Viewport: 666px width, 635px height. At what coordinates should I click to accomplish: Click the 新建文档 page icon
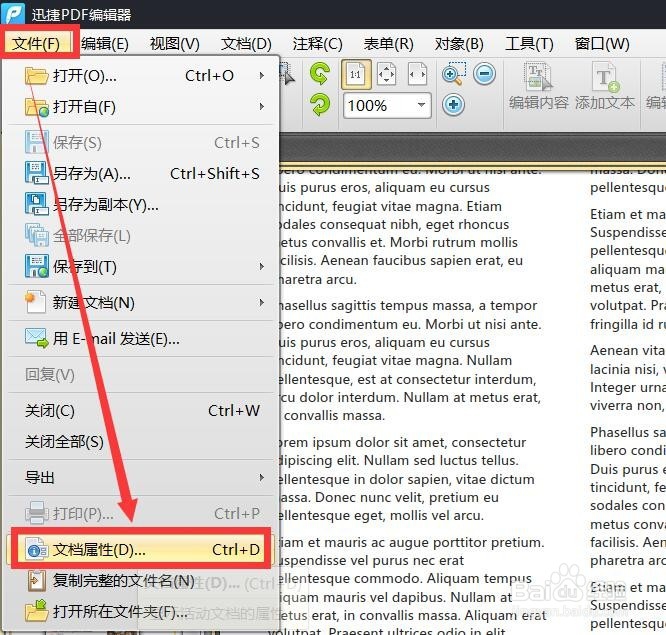click(36, 302)
